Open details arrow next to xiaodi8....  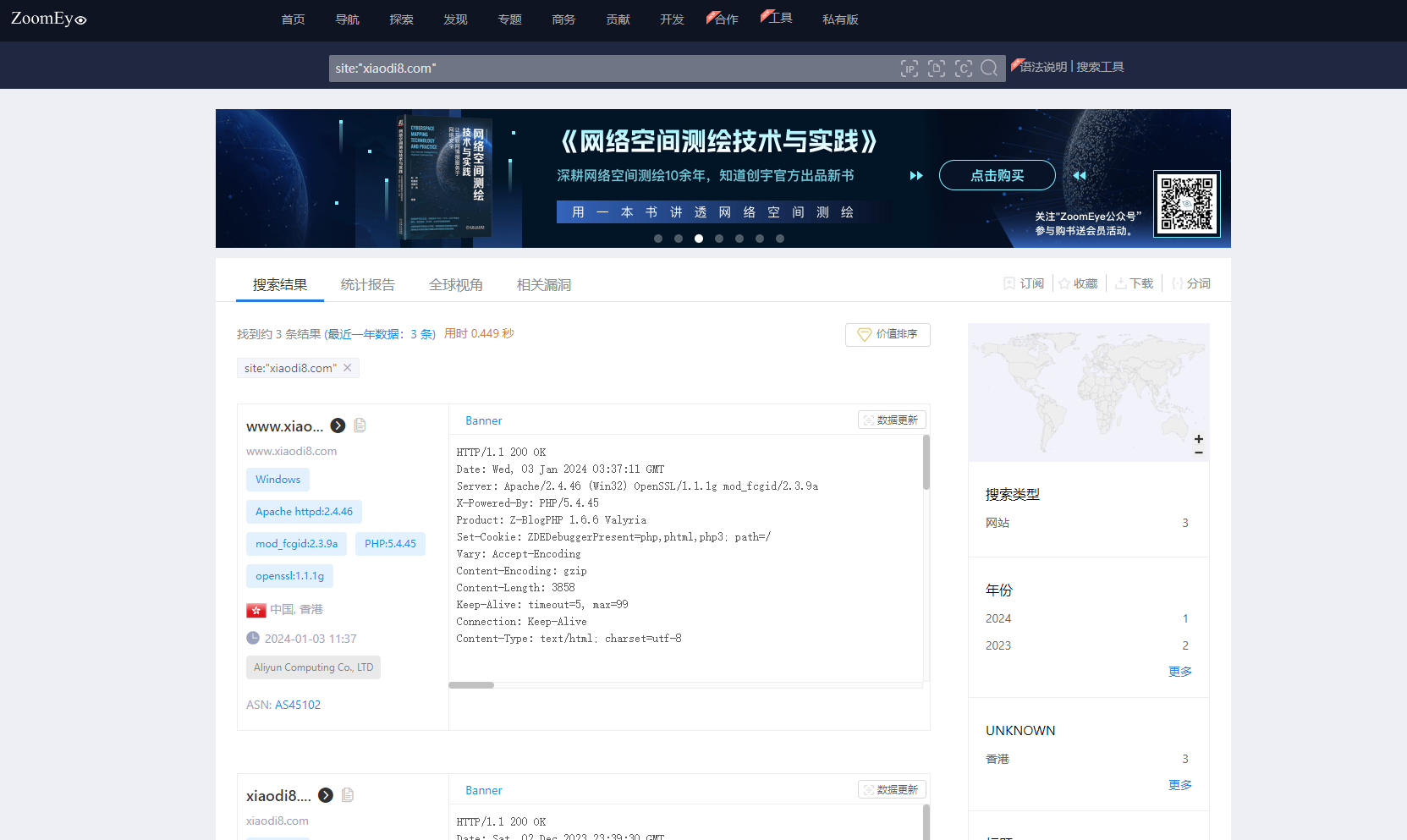[326, 795]
